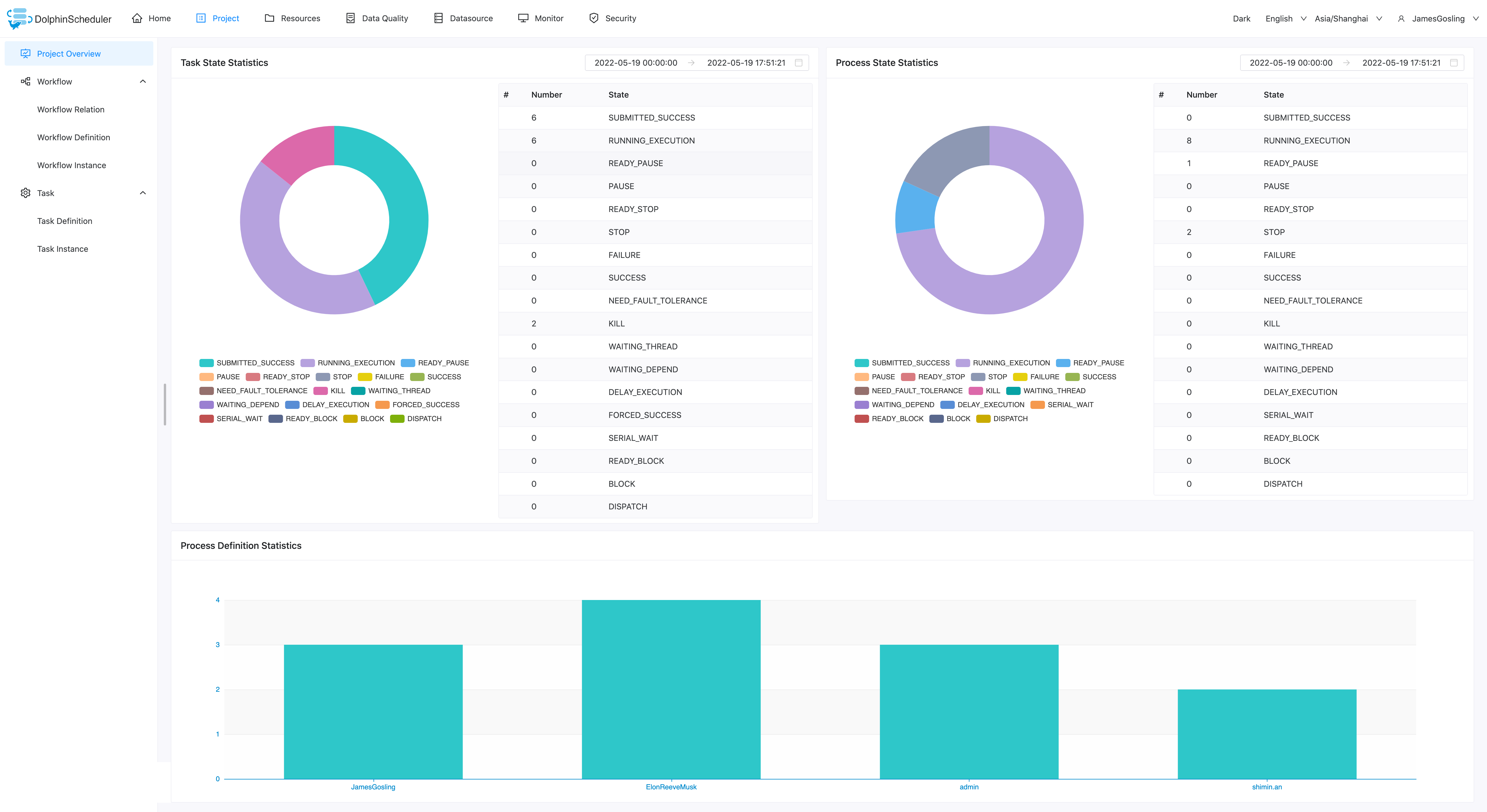This screenshot has width=1487, height=812.
Task: Open Data Quality via its document icon
Action: click(x=350, y=18)
